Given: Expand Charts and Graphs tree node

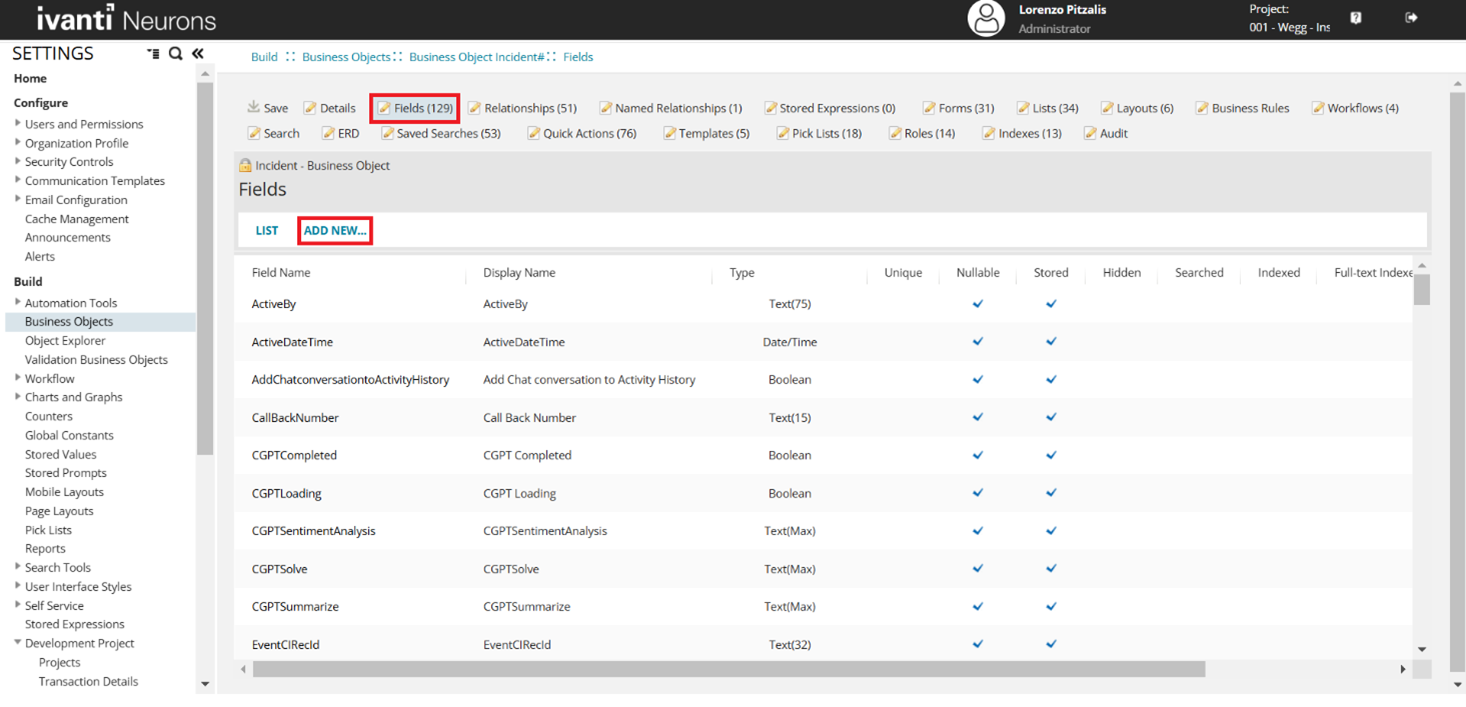Looking at the screenshot, I should [18, 396].
